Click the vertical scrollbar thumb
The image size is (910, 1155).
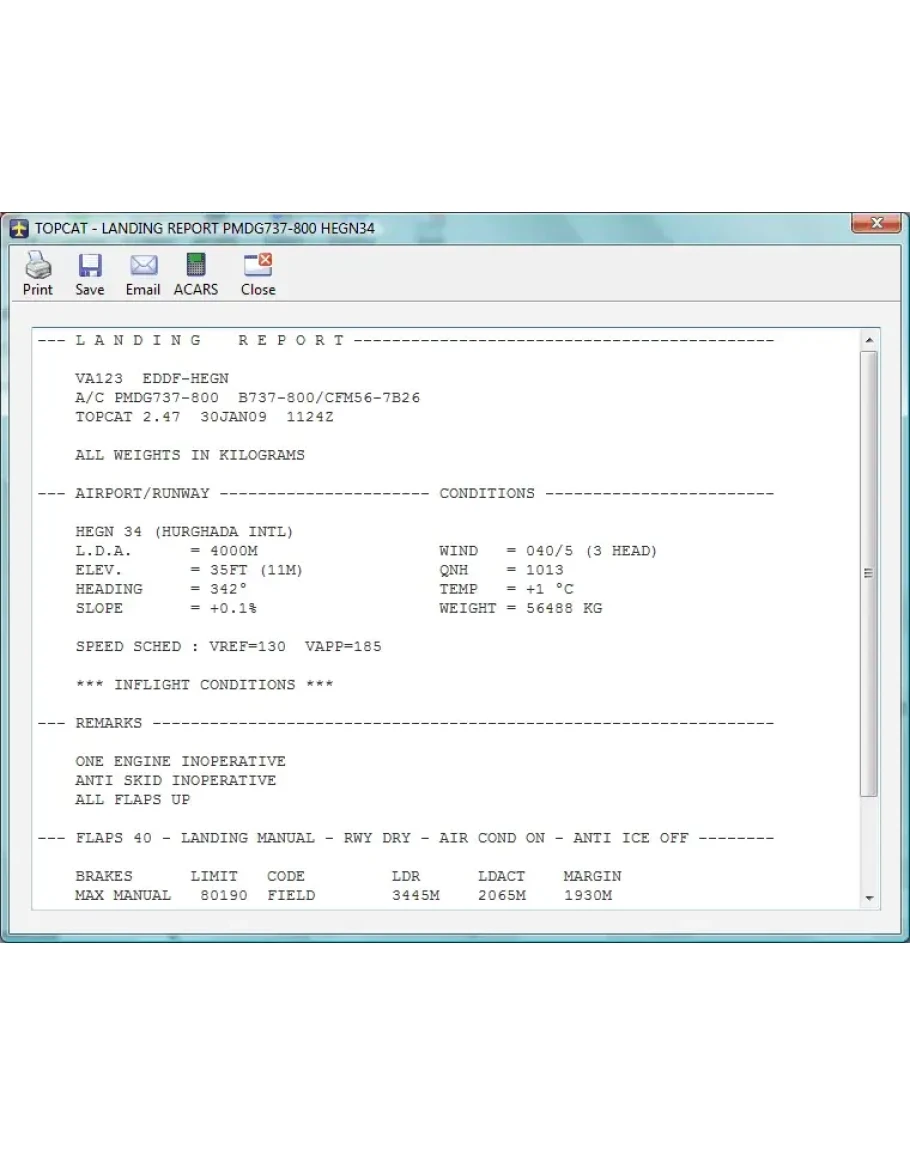(868, 572)
